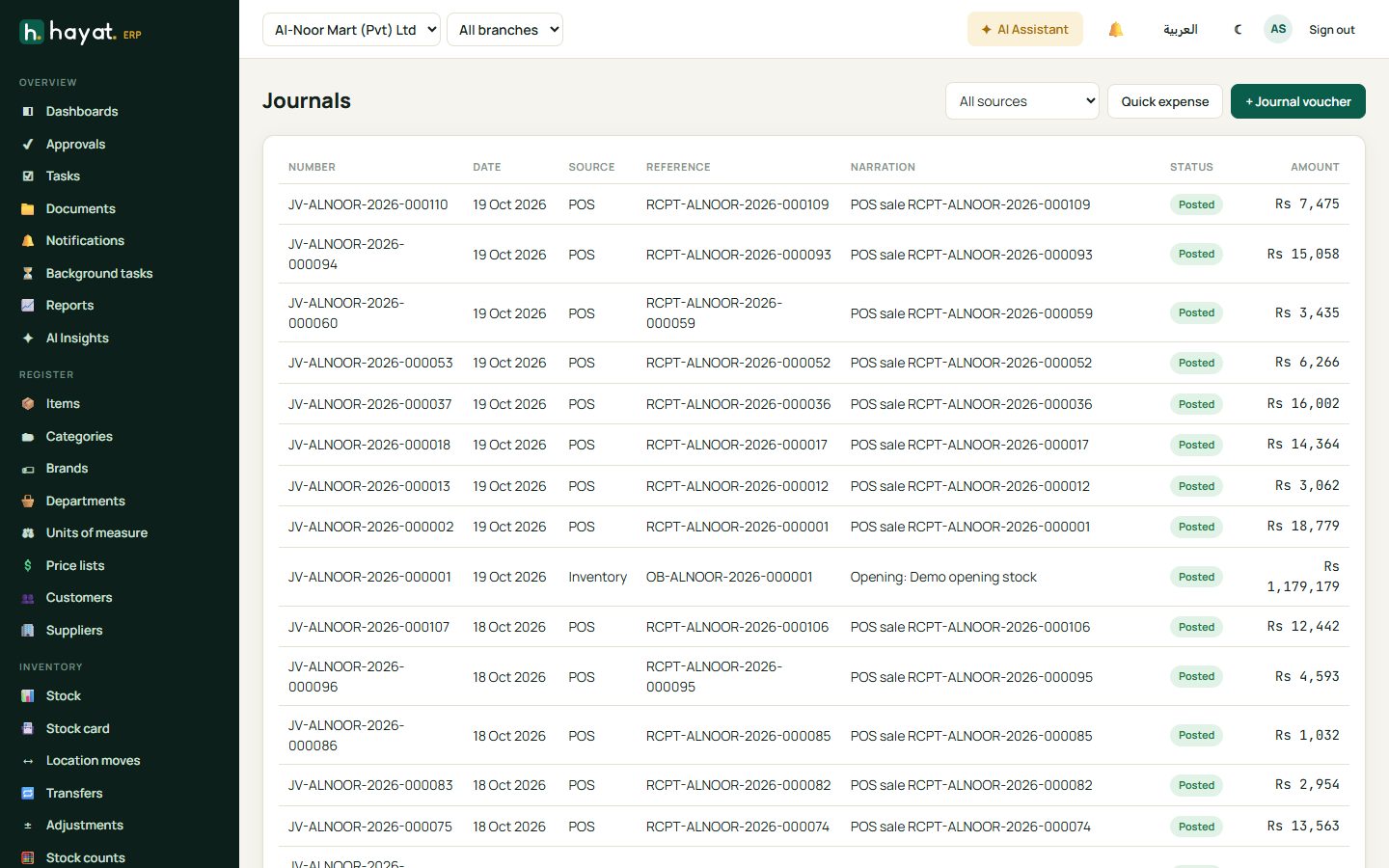Click the Departments basket icon
1389x868 pixels.
[28, 501]
